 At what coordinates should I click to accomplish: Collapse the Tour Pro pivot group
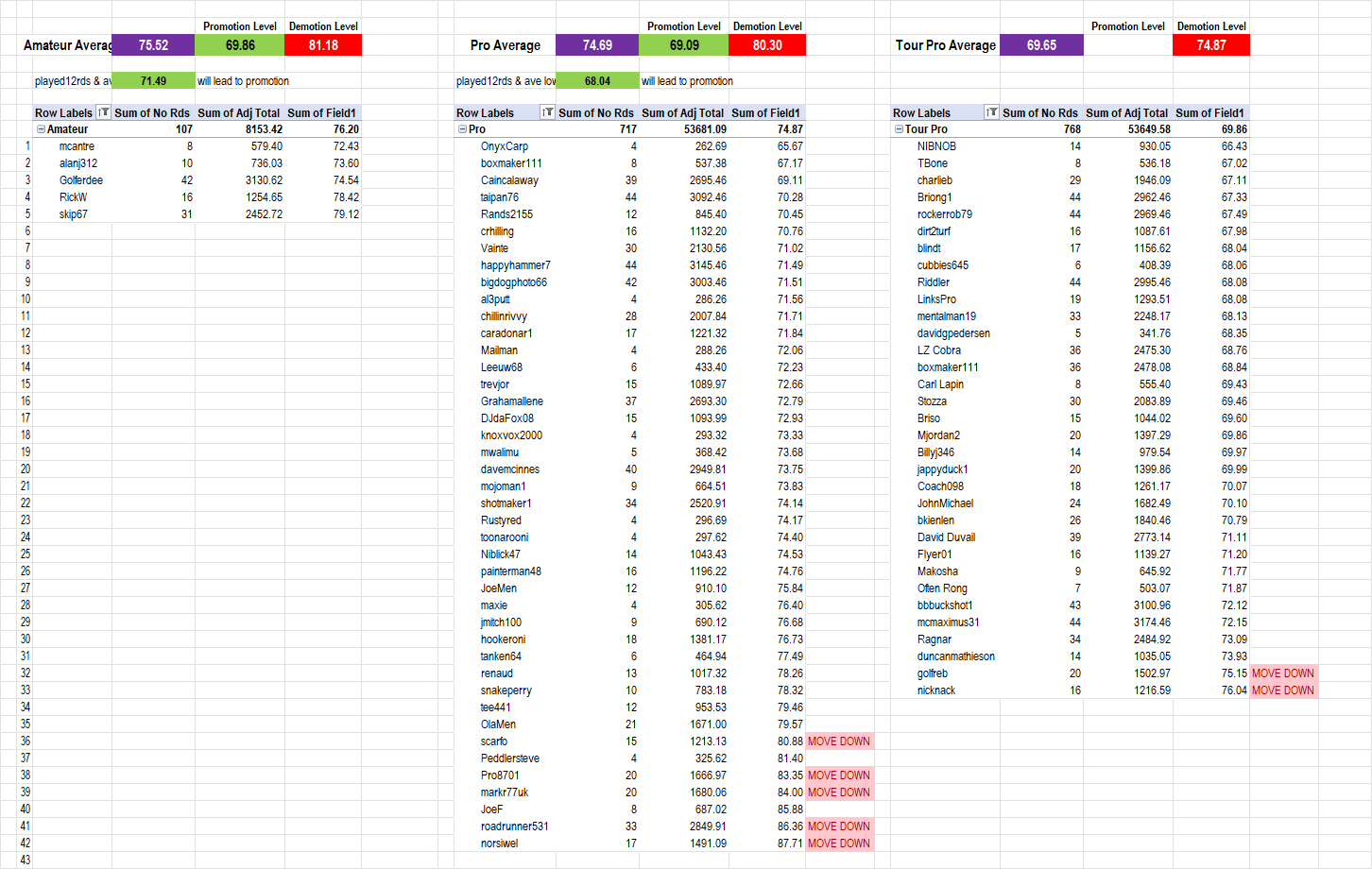[x=899, y=129]
